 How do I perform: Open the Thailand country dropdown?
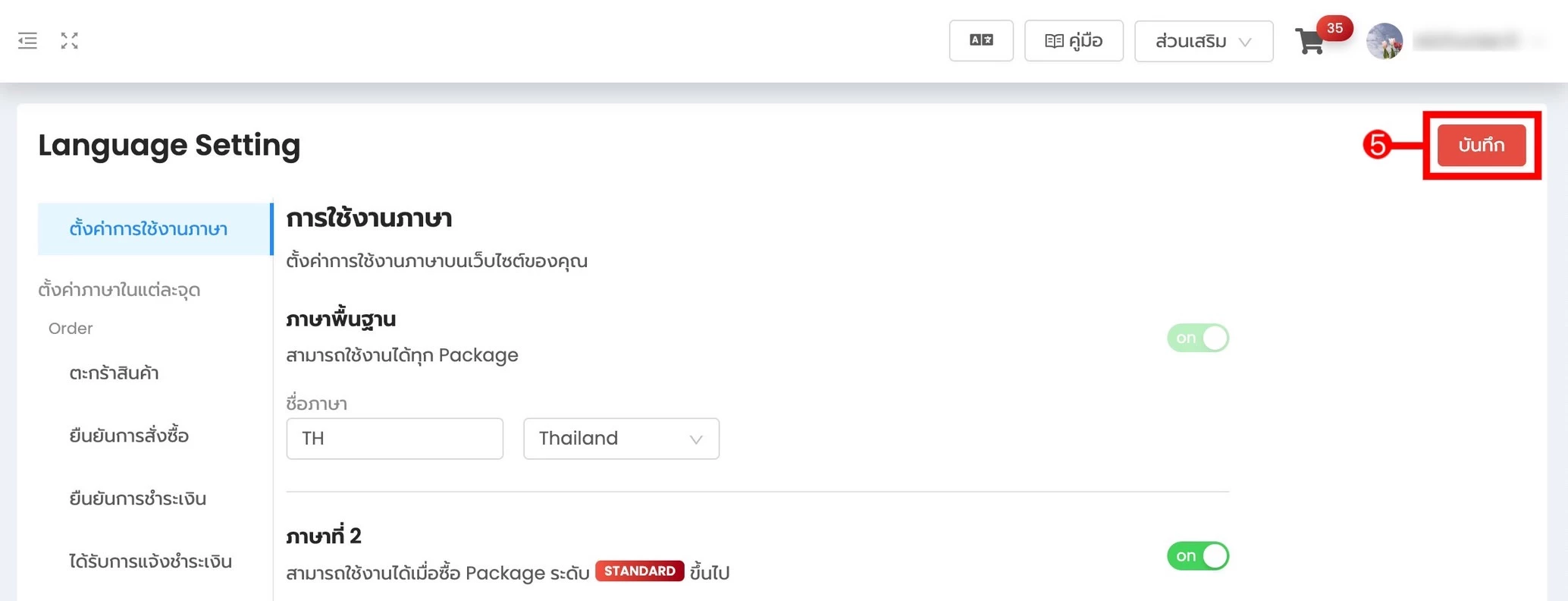[620, 439]
